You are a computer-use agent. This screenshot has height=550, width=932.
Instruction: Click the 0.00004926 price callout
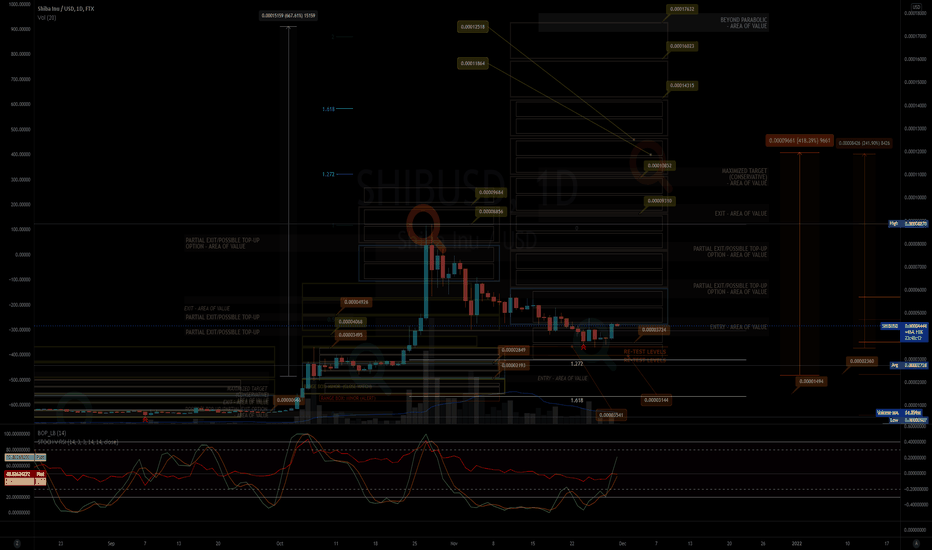coord(356,302)
